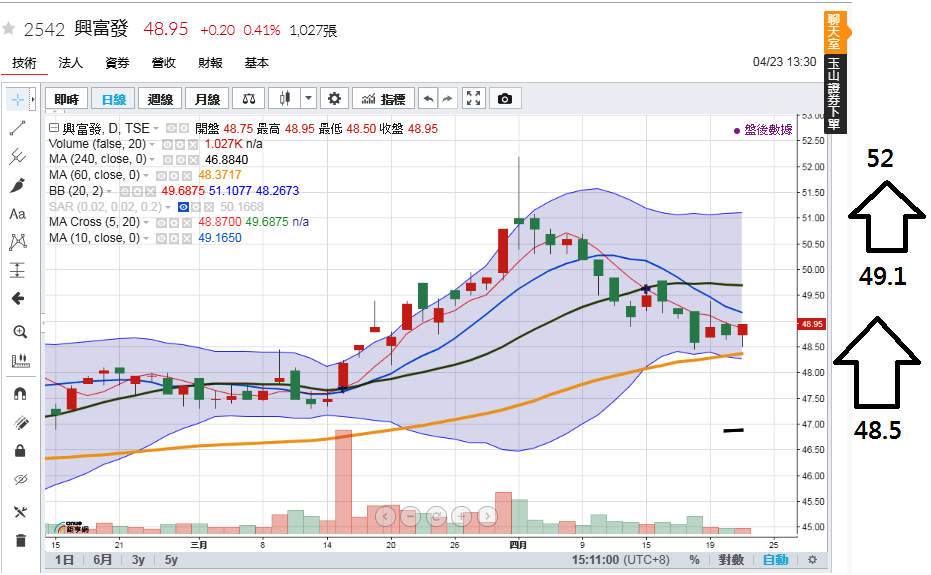
Task: Open the 基本 tab
Action: (x=256, y=63)
